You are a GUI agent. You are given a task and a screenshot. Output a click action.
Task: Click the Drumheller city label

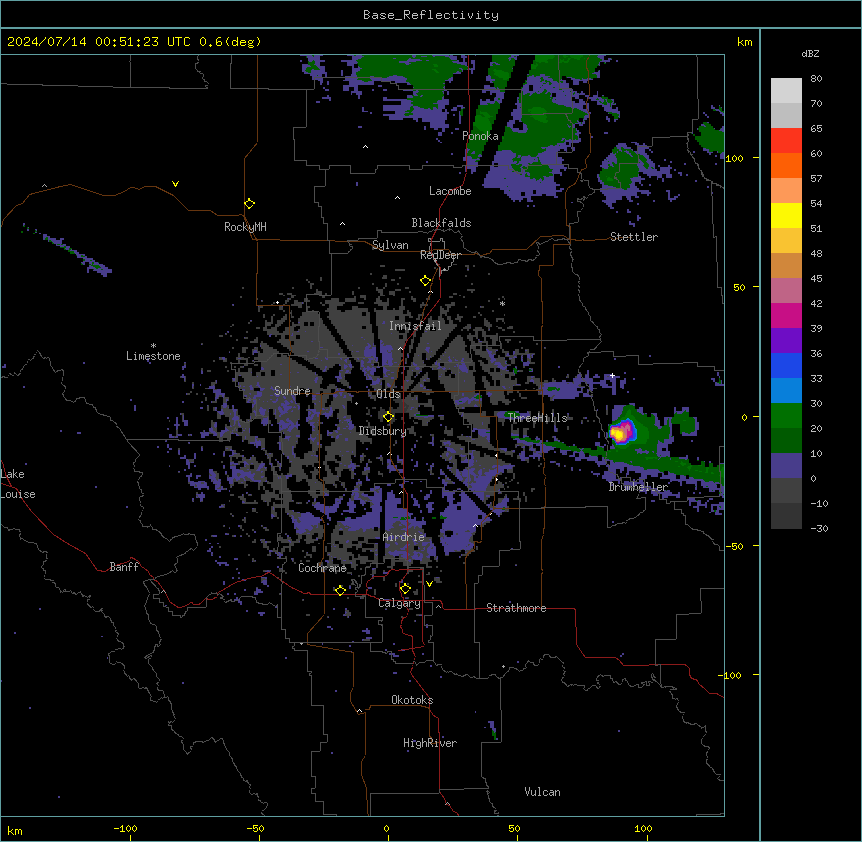click(x=638, y=487)
